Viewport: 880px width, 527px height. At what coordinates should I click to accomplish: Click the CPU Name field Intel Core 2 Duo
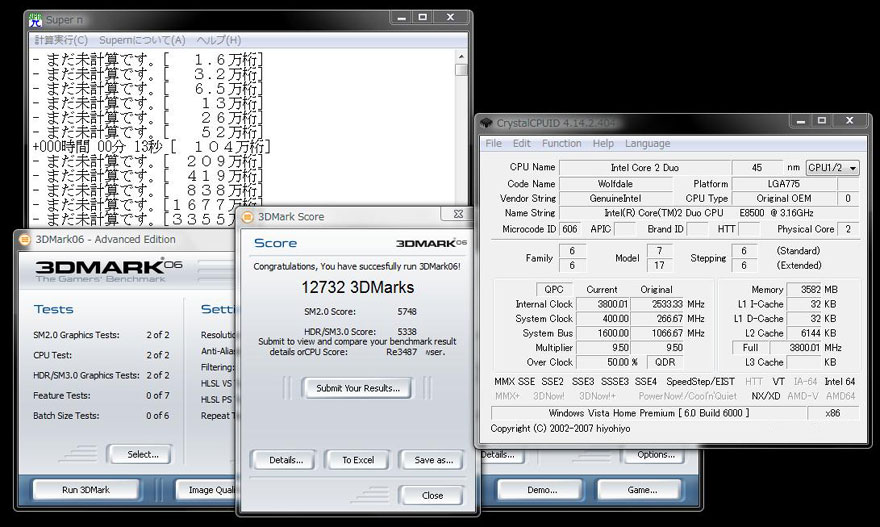point(645,167)
